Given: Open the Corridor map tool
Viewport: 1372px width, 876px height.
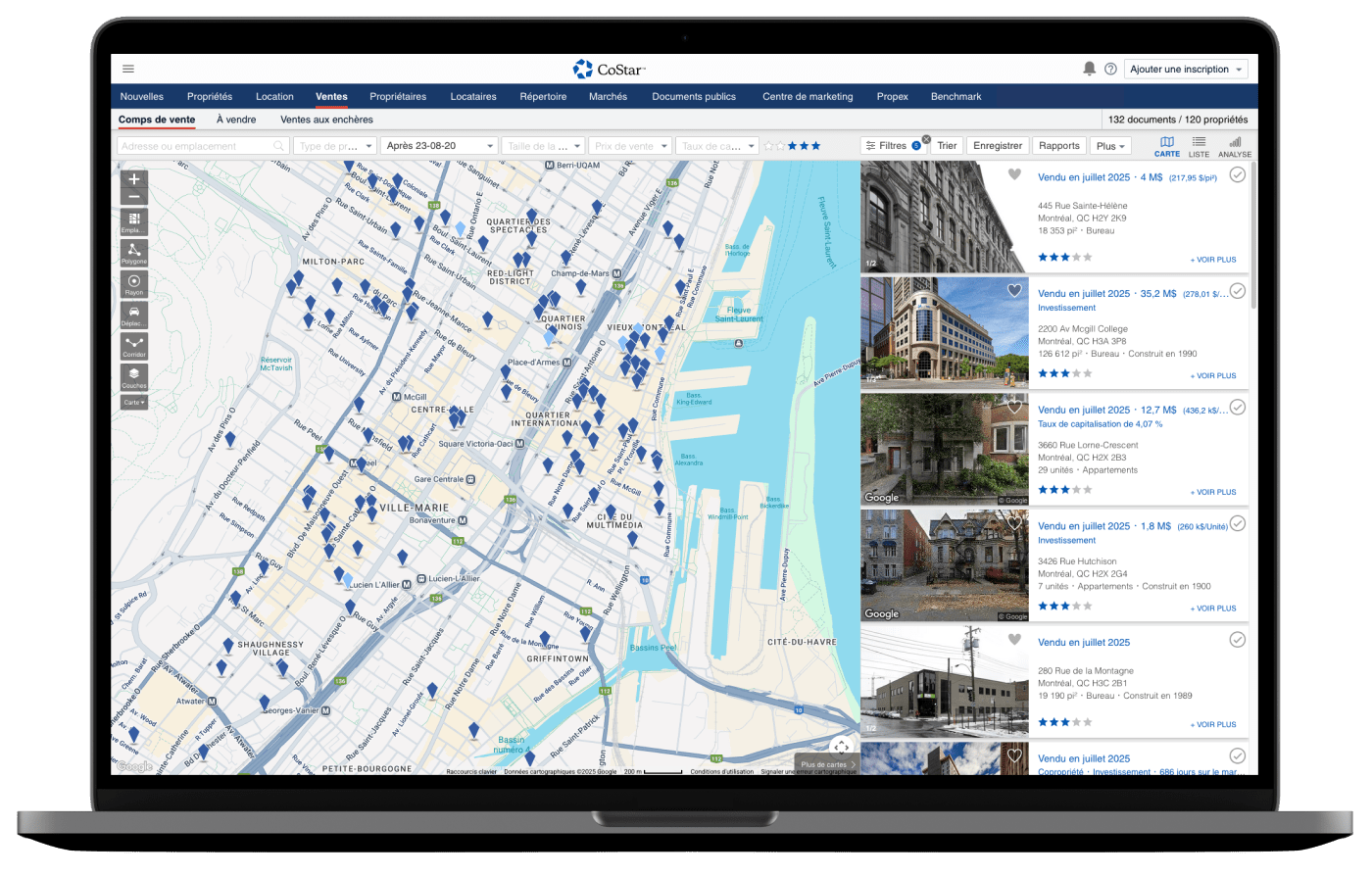Looking at the screenshot, I should tap(134, 346).
